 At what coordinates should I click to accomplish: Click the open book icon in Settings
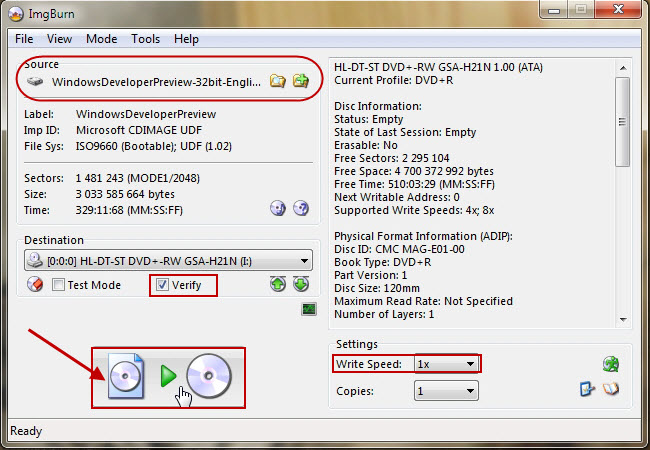click(611, 389)
